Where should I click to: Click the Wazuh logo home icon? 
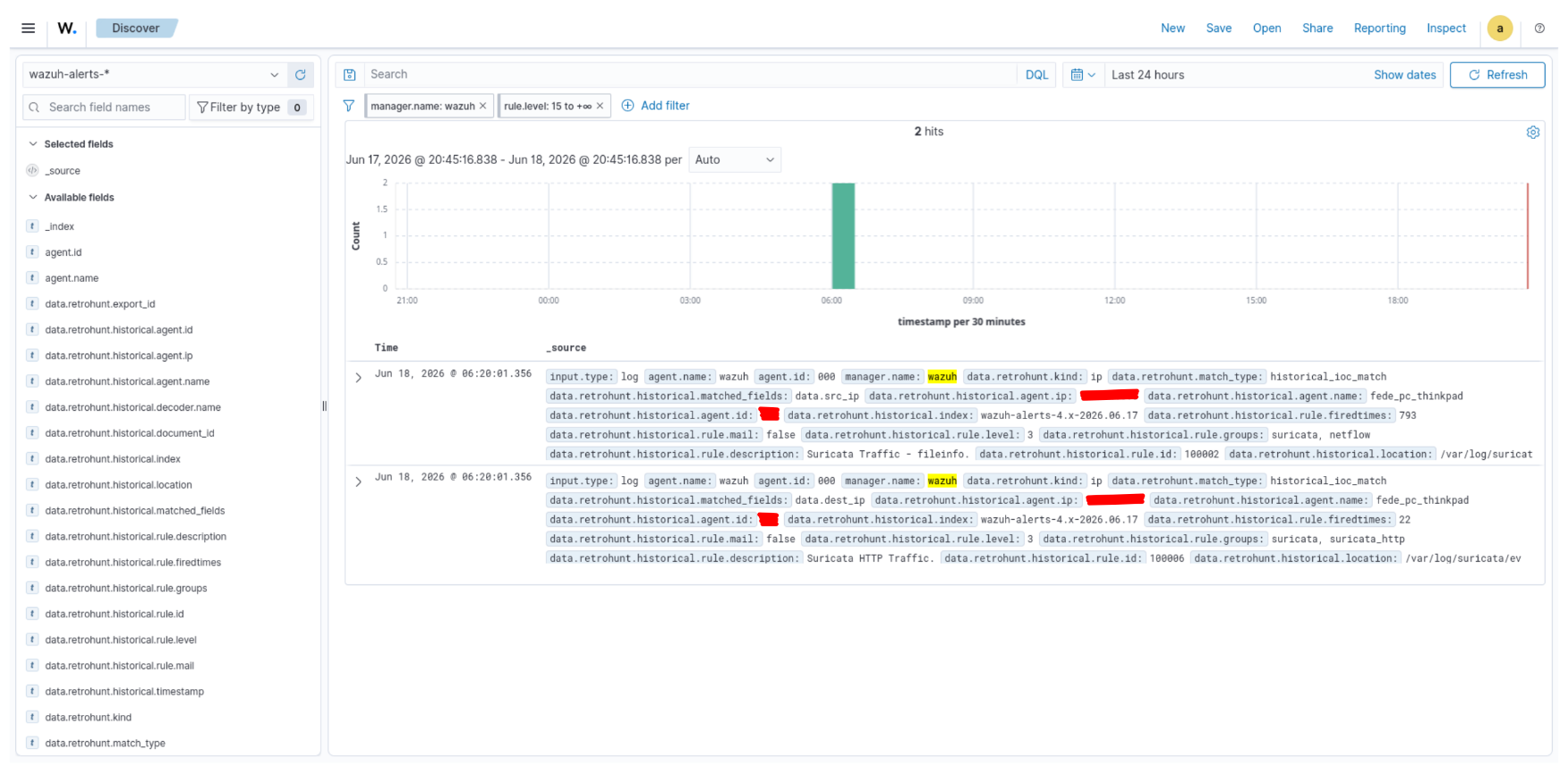(67, 28)
